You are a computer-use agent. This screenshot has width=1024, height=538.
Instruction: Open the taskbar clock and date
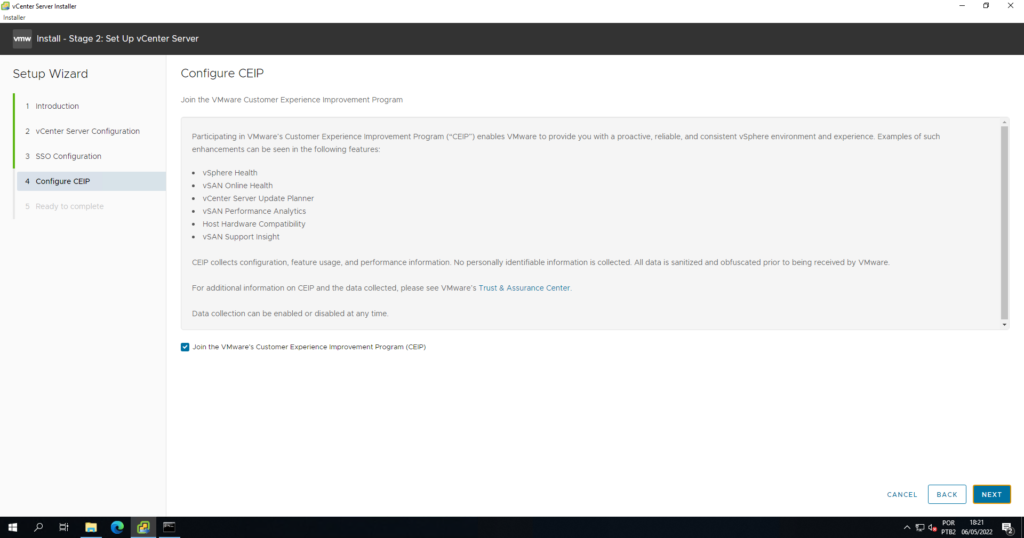(976, 528)
